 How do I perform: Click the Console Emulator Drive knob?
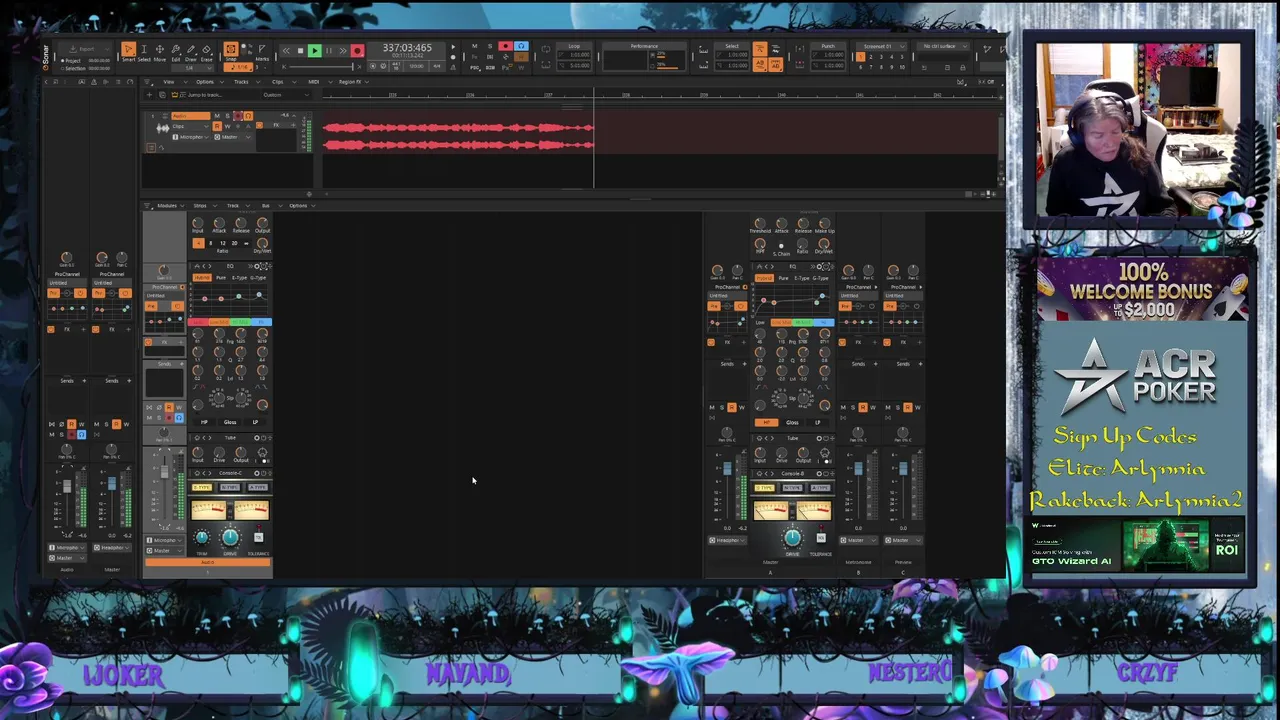tap(230, 537)
